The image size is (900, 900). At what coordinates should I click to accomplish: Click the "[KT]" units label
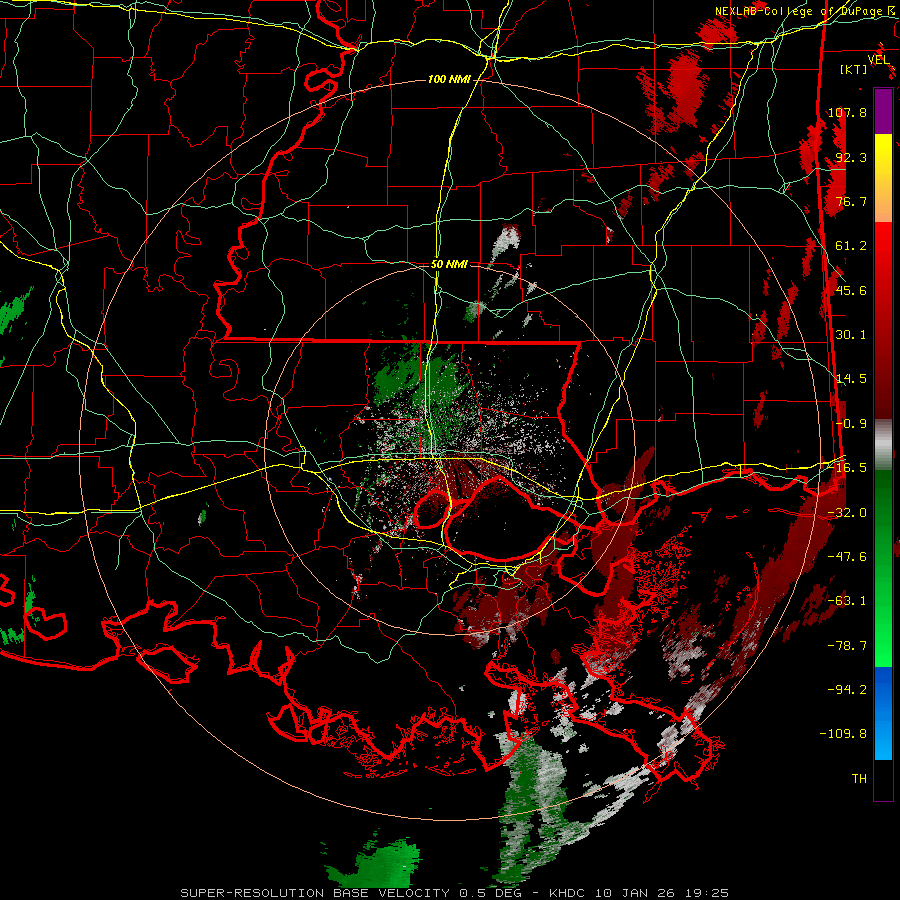click(854, 69)
